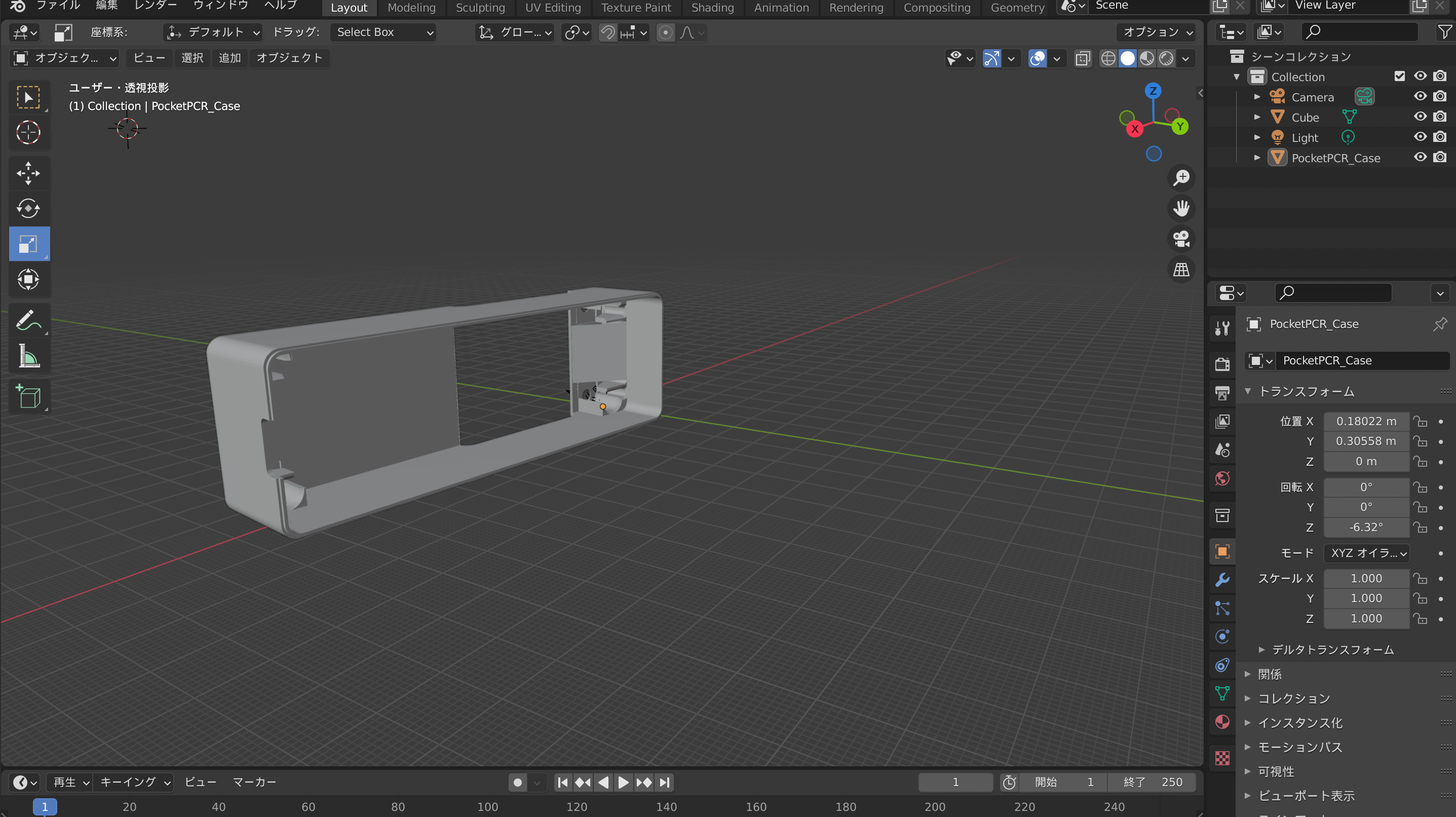This screenshot has height=817, width=1456.
Task: Switch perspective/orthographic grid icon
Action: pyautogui.click(x=1181, y=269)
